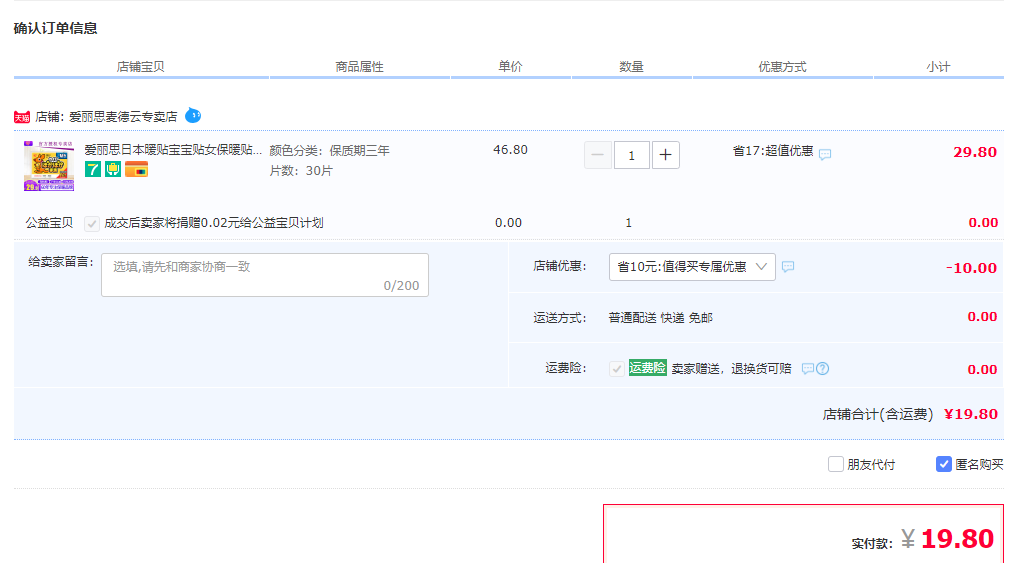
Task: Click the 片数:30片 attribute text
Action: click(x=301, y=171)
